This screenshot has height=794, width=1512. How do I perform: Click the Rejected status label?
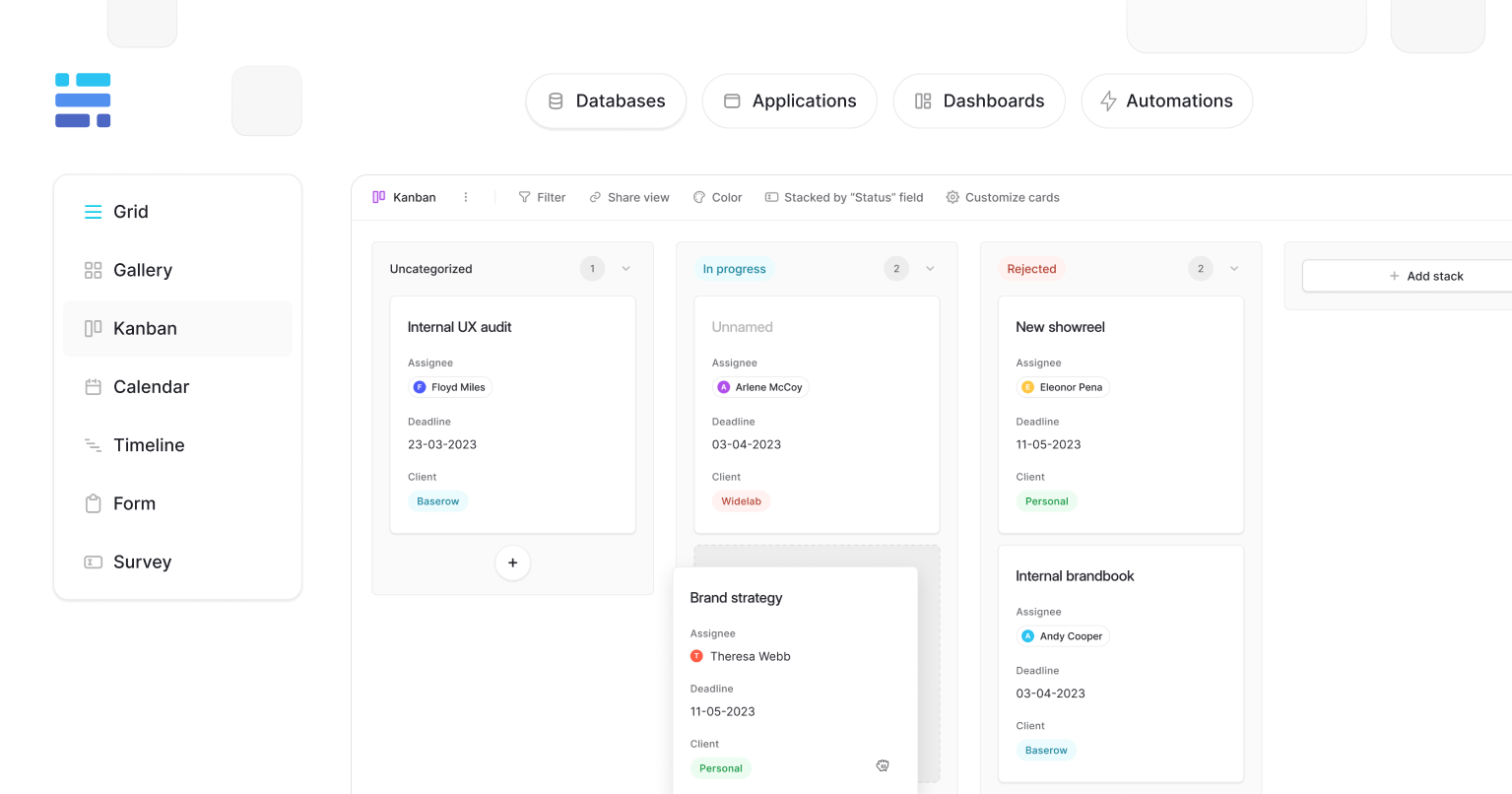click(x=1031, y=269)
